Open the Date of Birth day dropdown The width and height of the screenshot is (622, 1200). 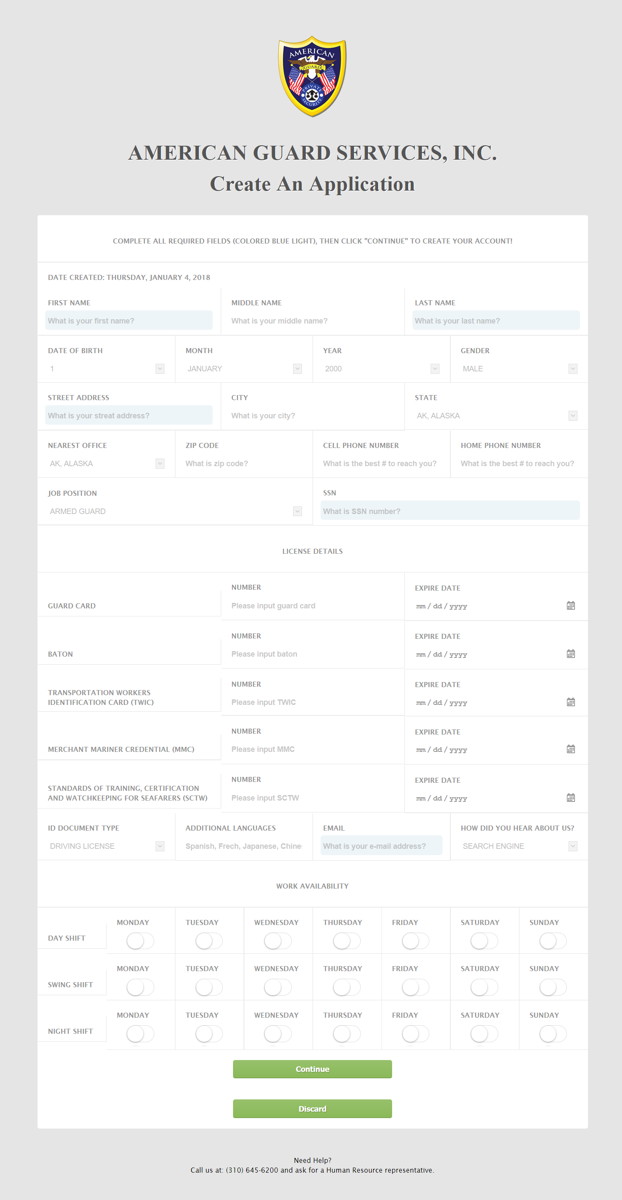coord(106,369)
